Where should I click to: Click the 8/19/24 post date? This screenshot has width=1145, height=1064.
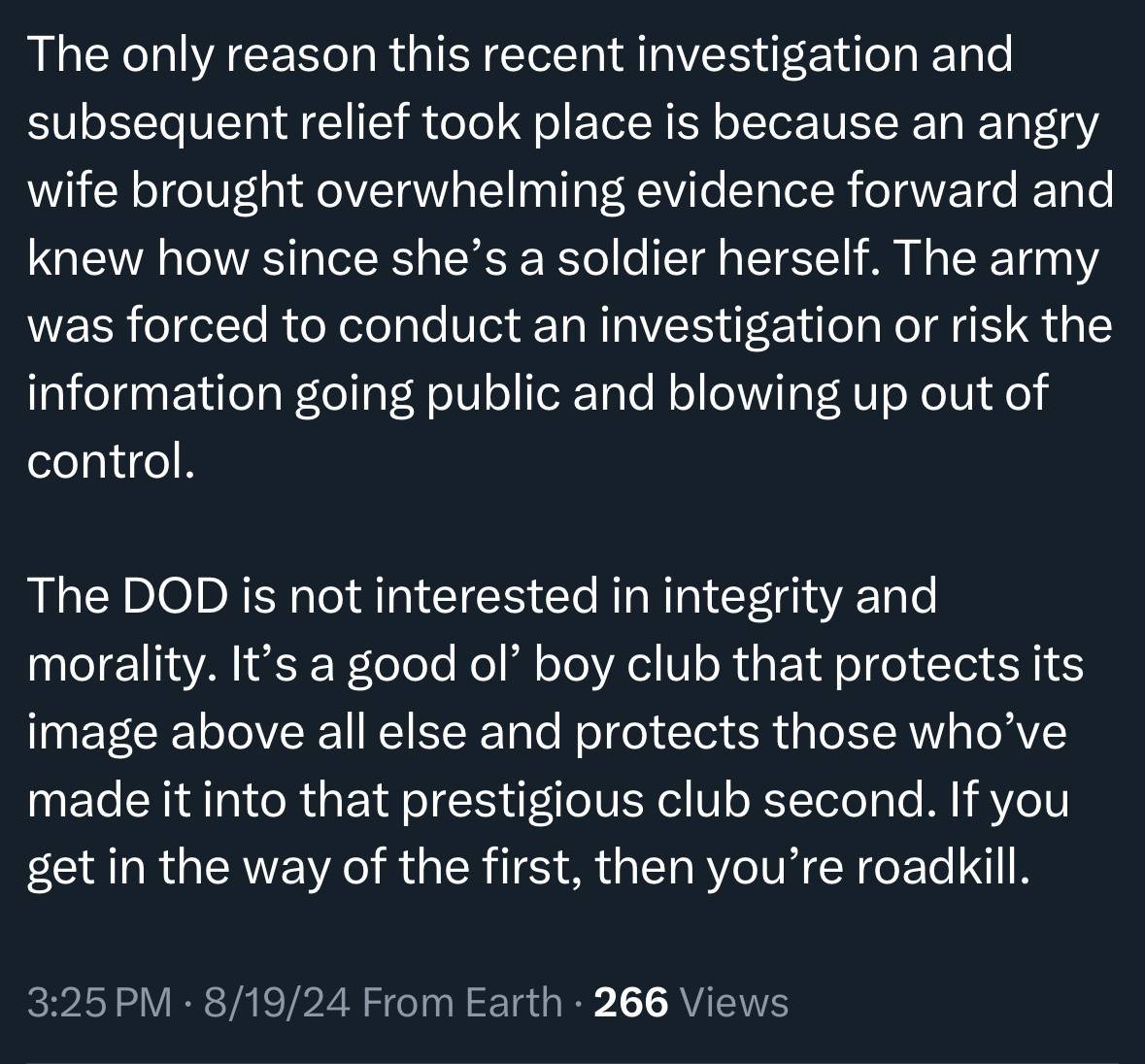point(277,1002)
